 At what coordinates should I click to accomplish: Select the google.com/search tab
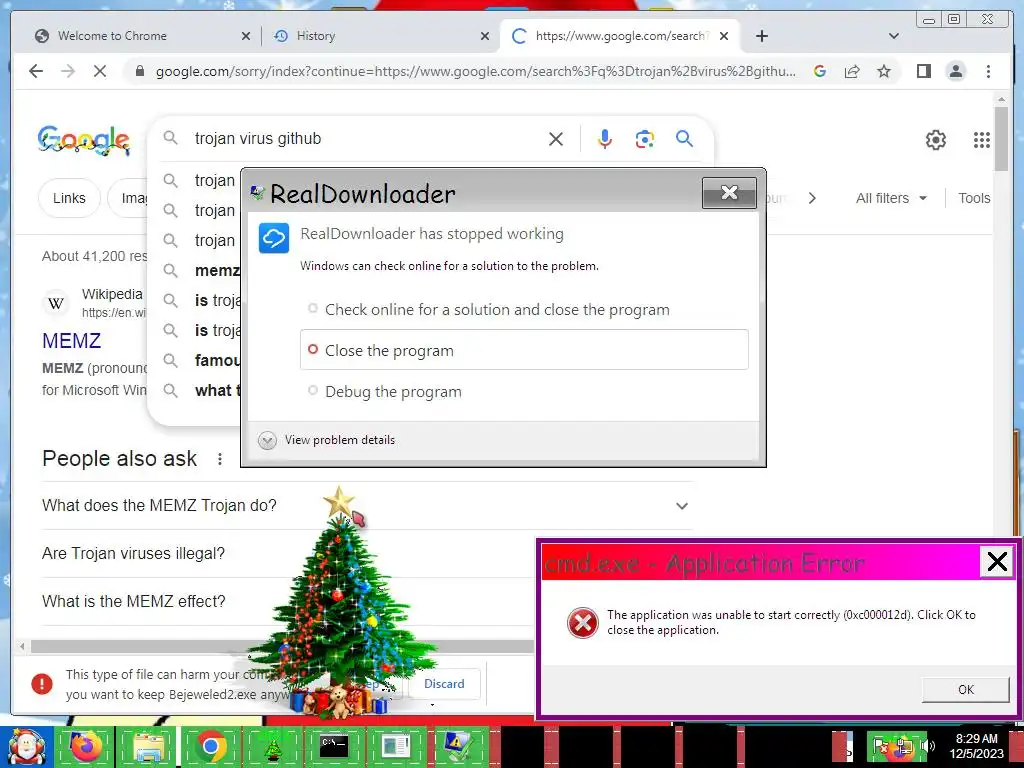[620, 36]
